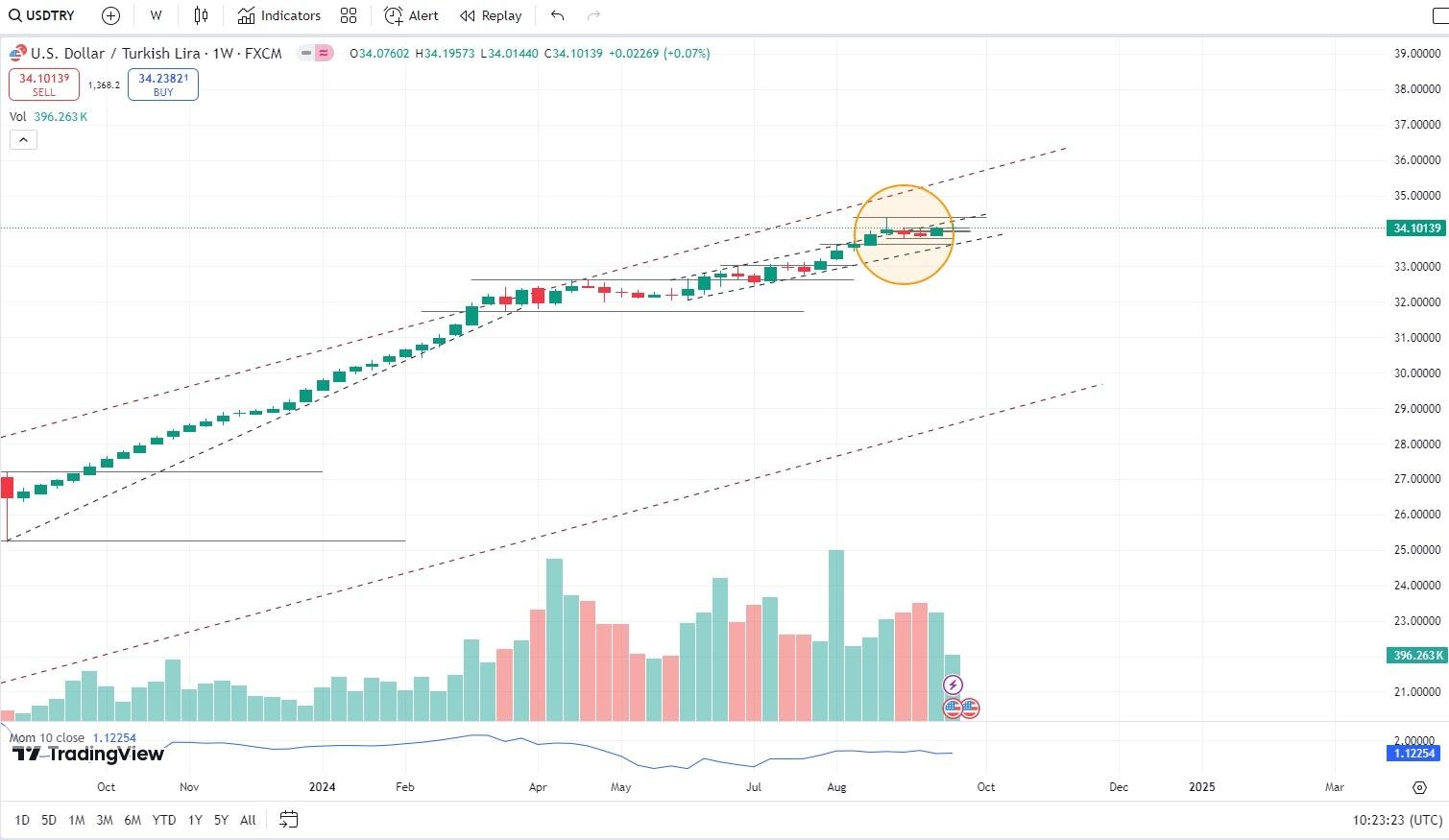Open chart settings via bottom gear icon
1449x840 pixels.
1420,787
